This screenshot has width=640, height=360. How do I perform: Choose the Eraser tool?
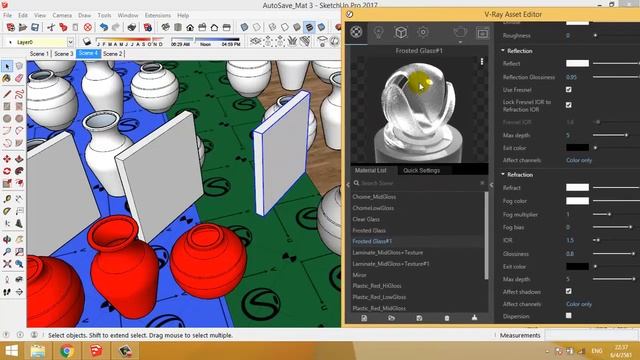19,79
